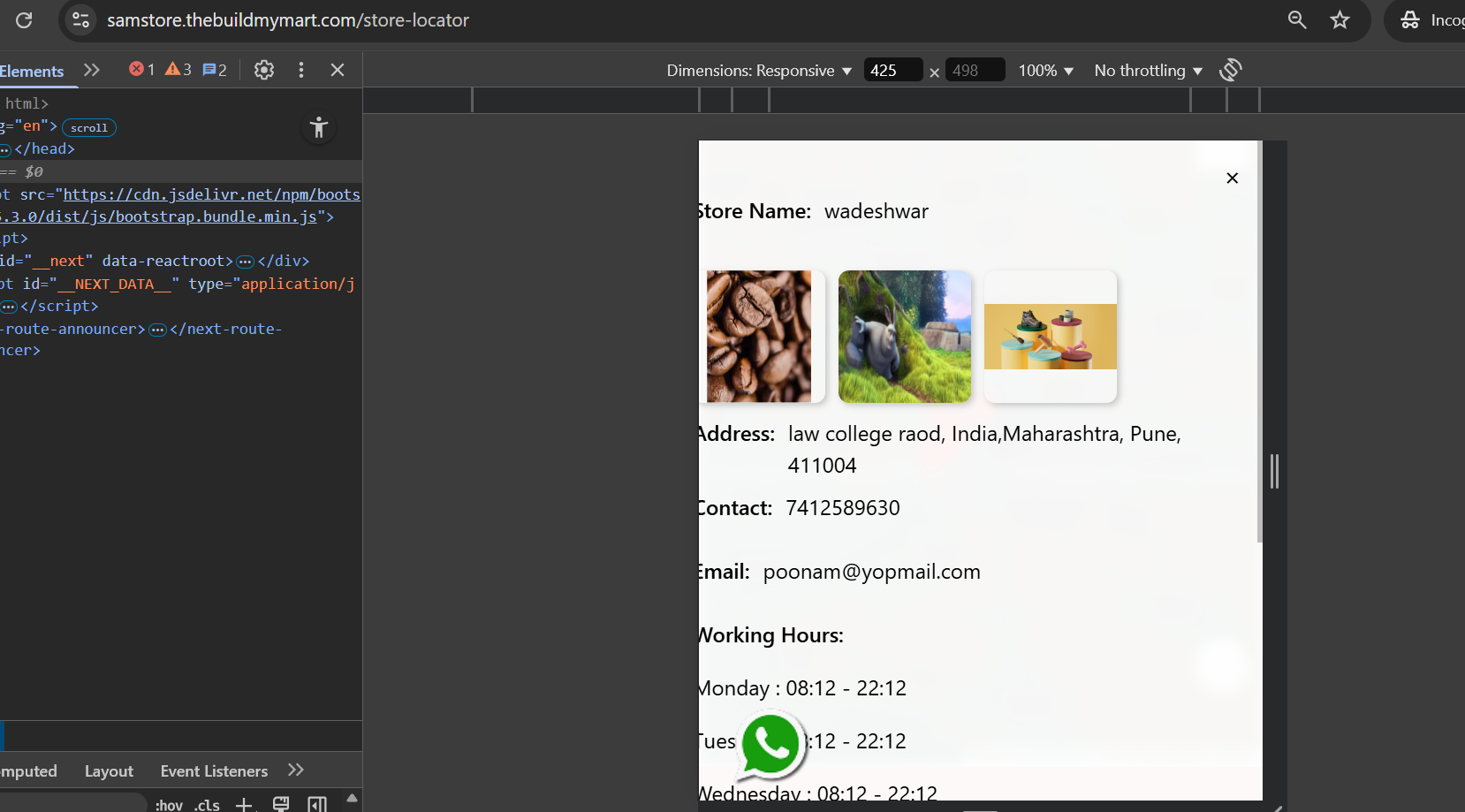Reload the page with the refresh icon
Screen dimensions: 1465x812
tap(24, 19)
